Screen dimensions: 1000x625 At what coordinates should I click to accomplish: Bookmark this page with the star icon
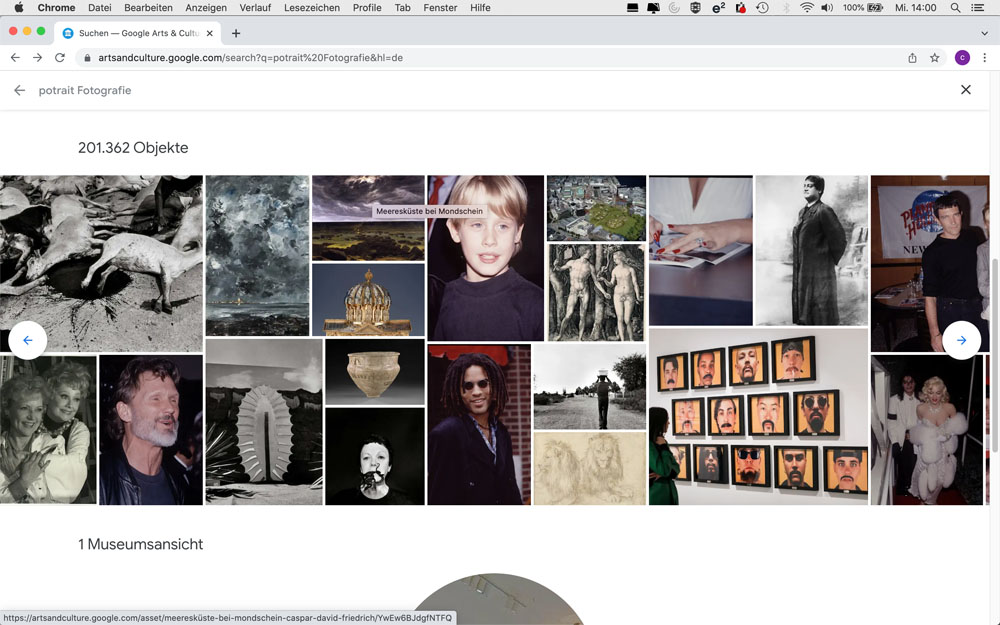(935, 58)
